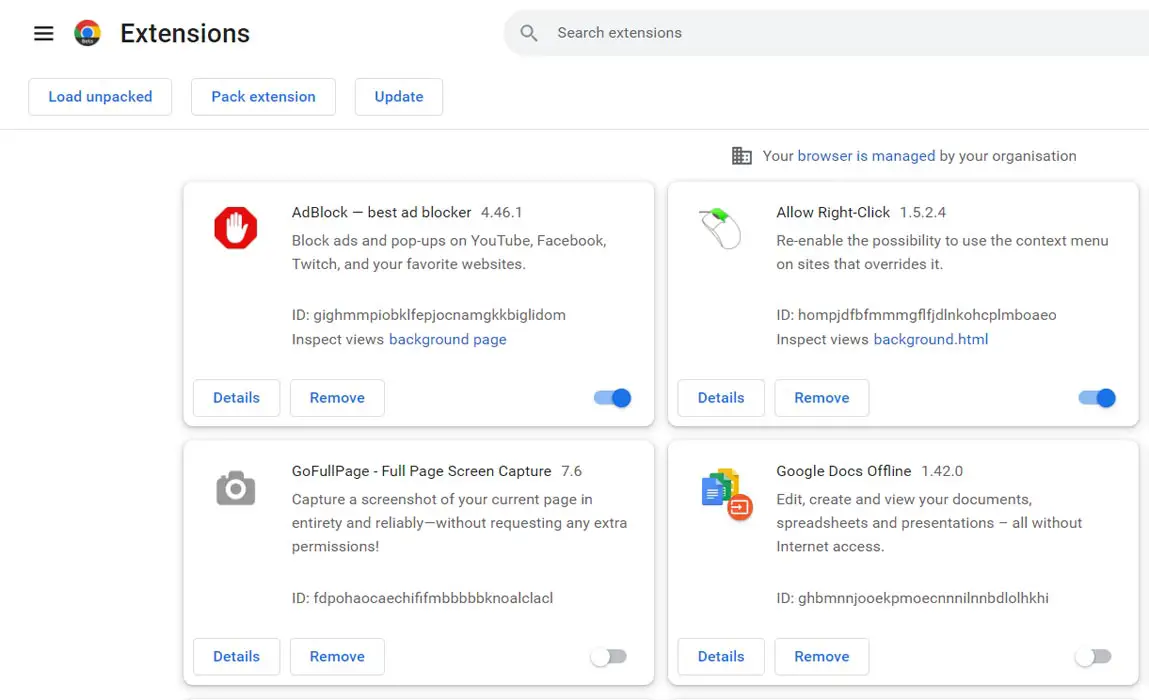
Task: Remove the GoFullPage extension
Action: pos(337,657)
